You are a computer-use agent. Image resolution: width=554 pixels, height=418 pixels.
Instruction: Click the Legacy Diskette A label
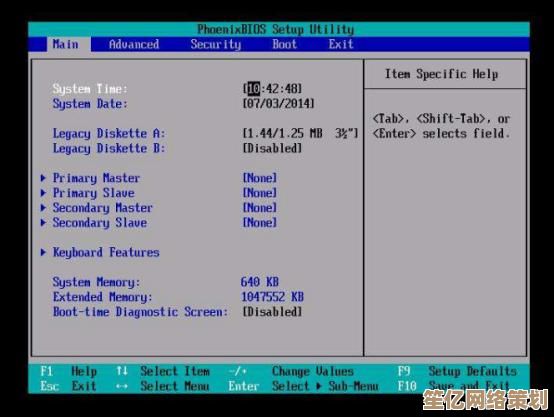coord(109,134)
